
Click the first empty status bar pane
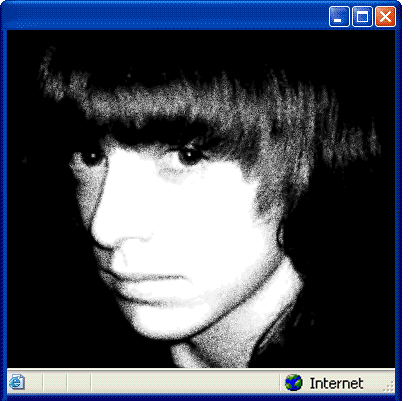[x=55, y=383]
